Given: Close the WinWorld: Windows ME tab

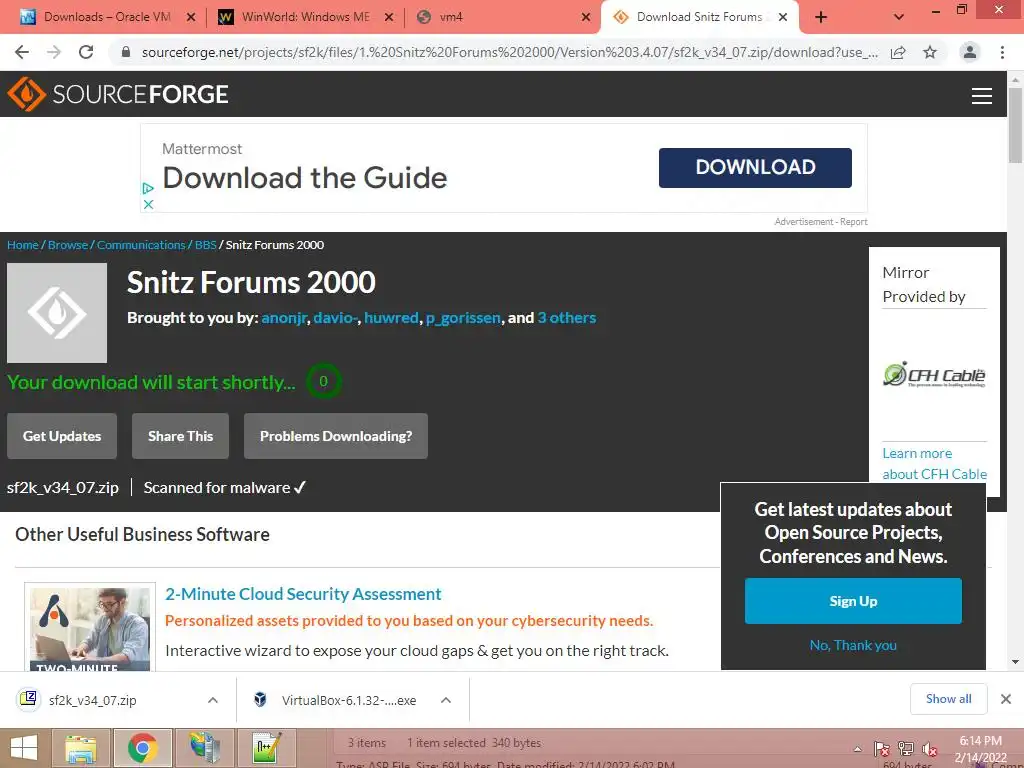Looking at the screenshot, I should point(389,18).
